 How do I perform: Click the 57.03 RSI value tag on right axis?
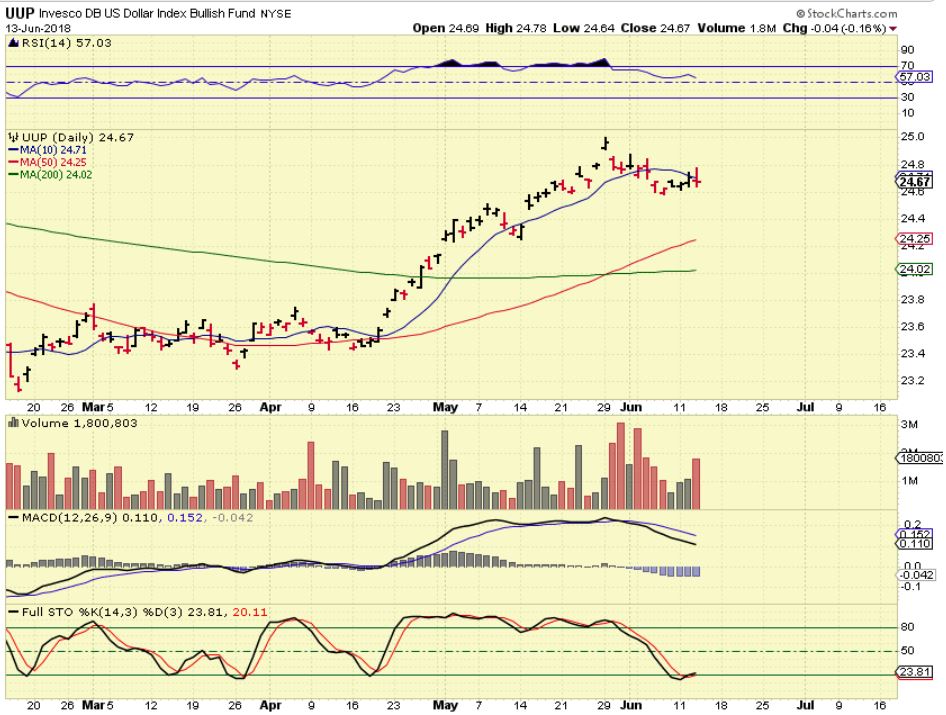point(915,77)
